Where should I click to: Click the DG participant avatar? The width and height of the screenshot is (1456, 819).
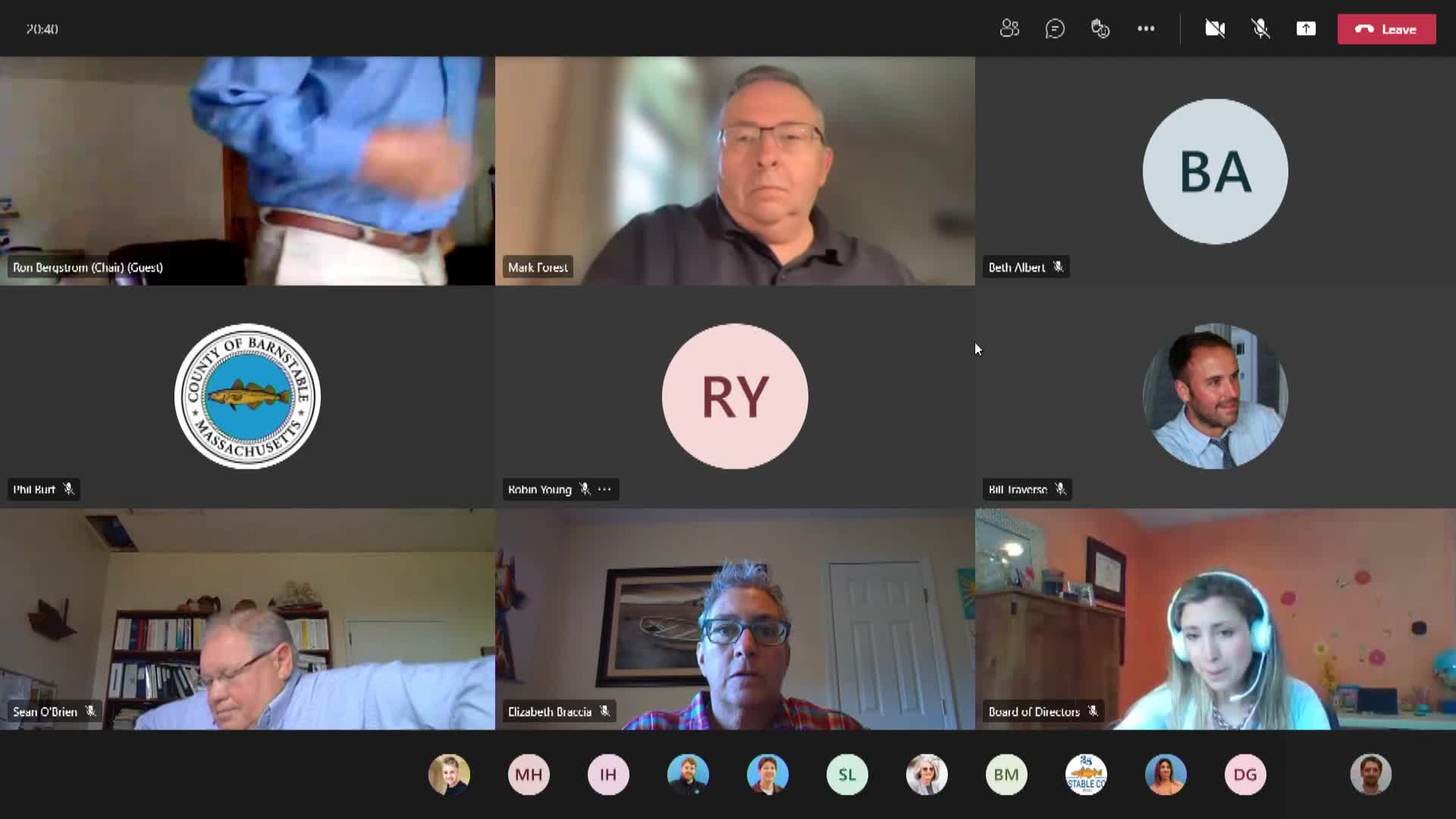pos(1245,774)
